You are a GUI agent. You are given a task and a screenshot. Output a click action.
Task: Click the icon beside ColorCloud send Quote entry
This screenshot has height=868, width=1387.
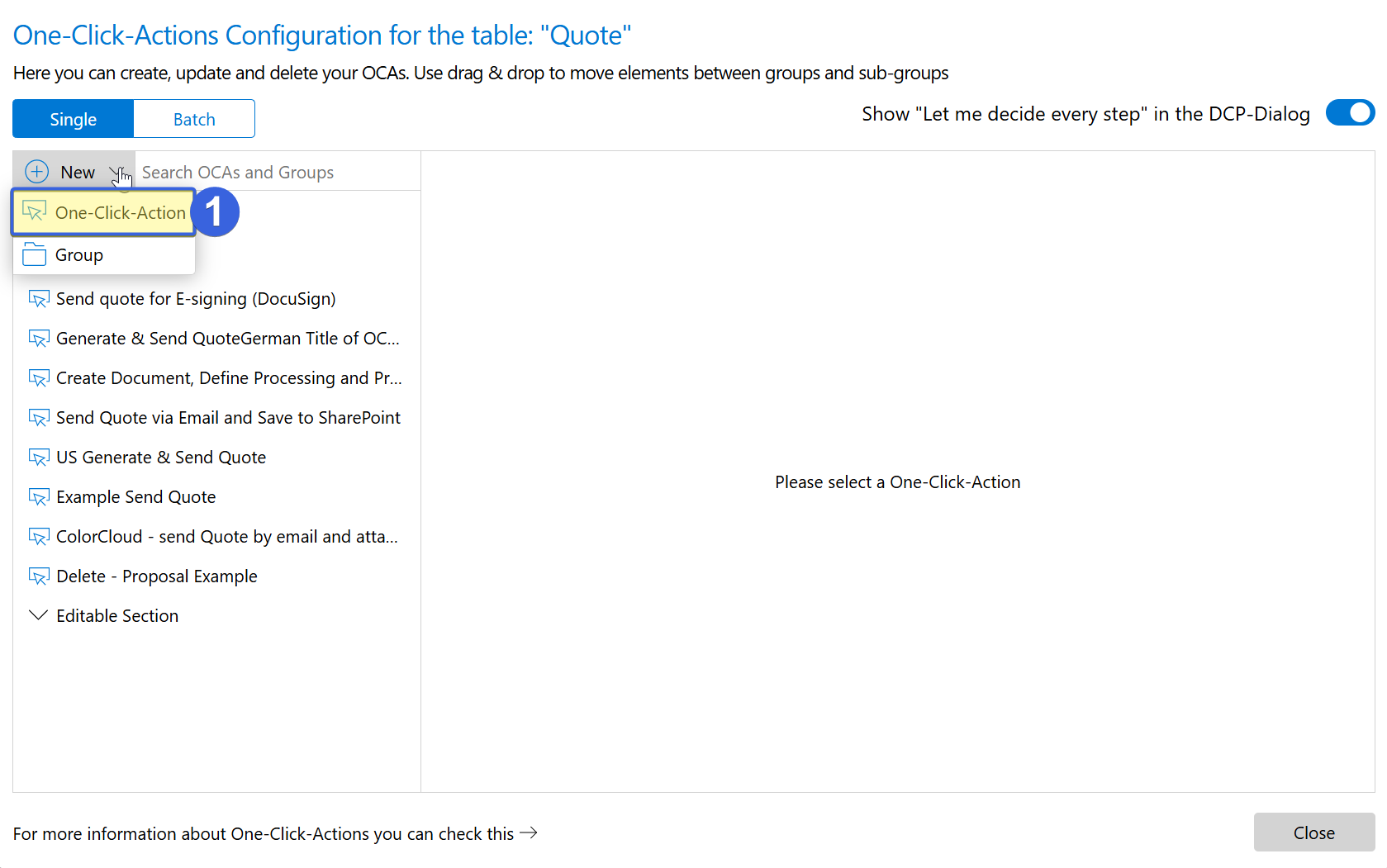pos(39,537)
